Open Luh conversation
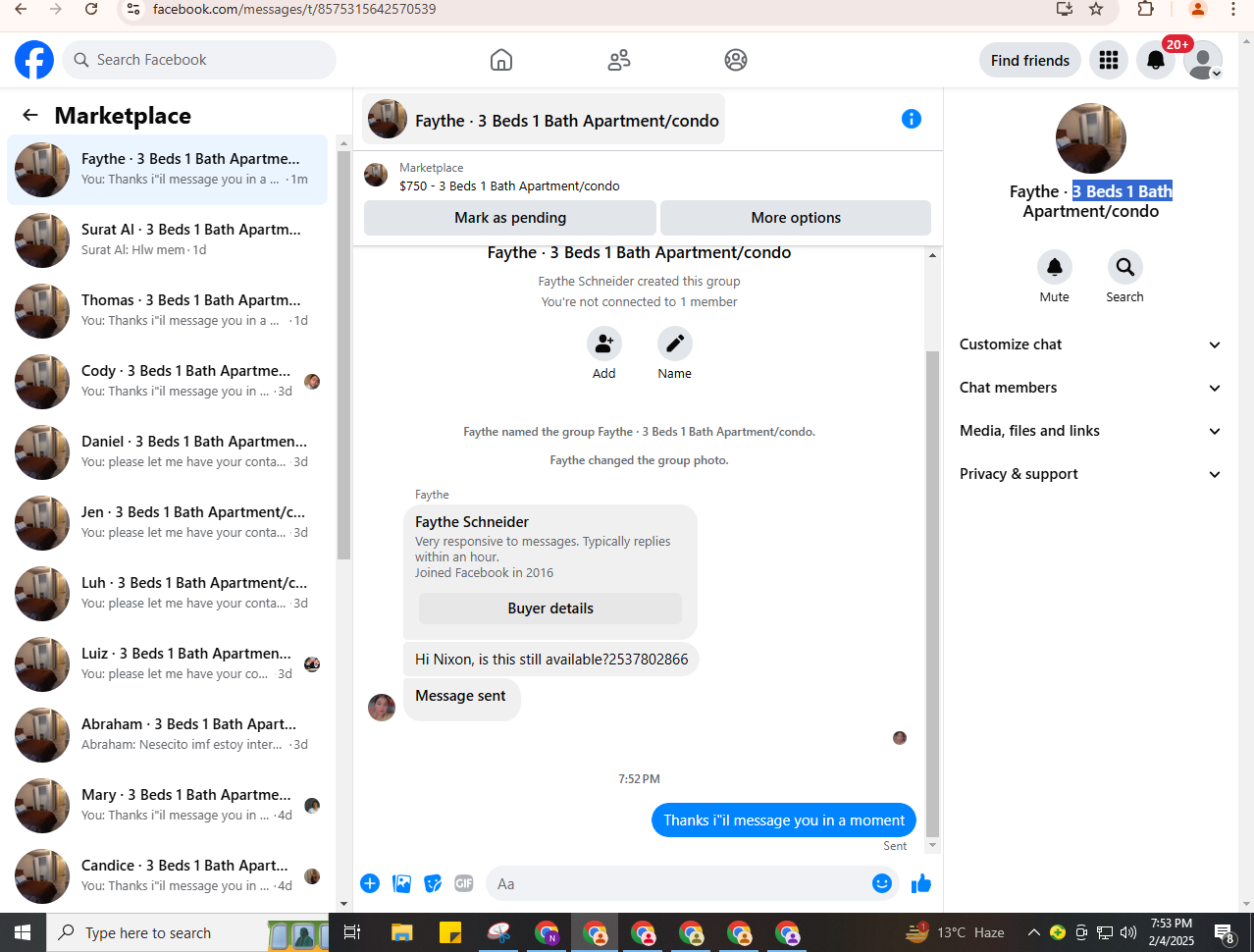 [x=168, y=594]
